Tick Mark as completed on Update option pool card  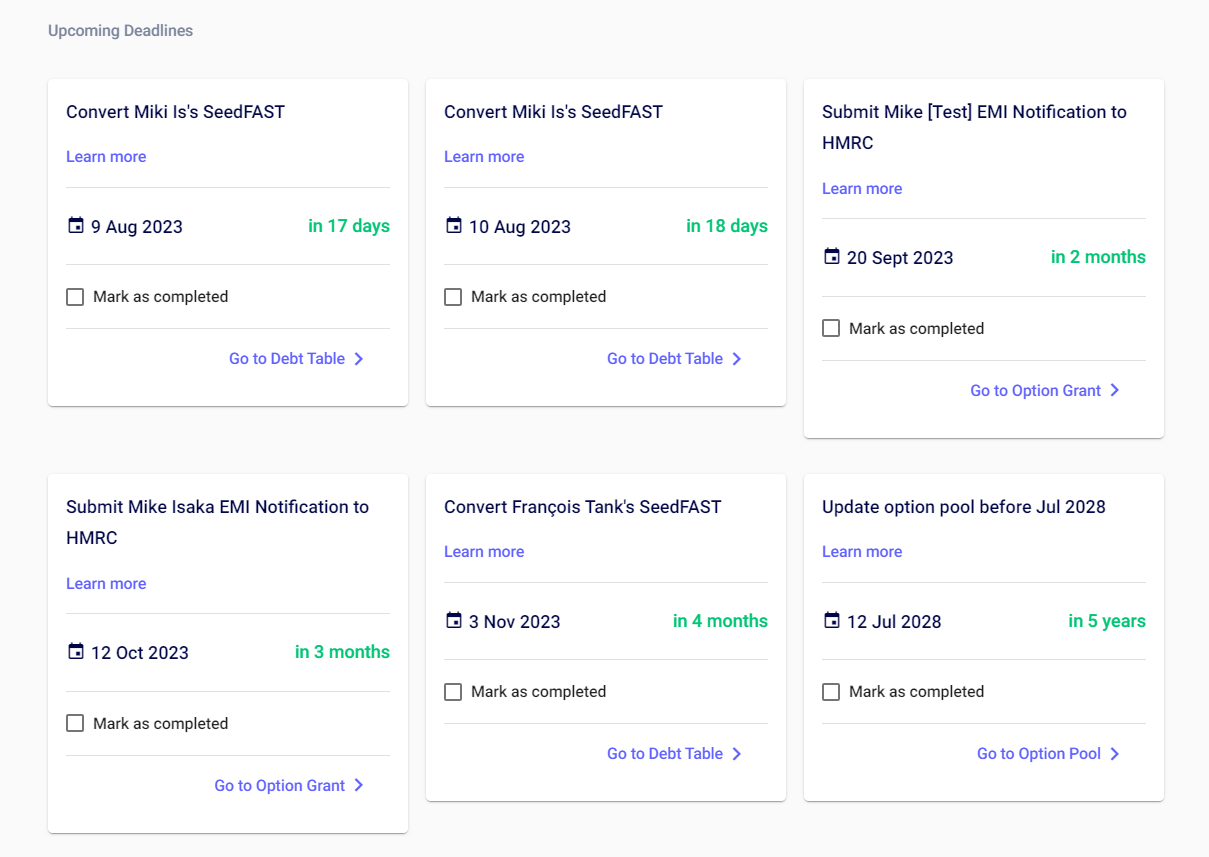point(831,692)
